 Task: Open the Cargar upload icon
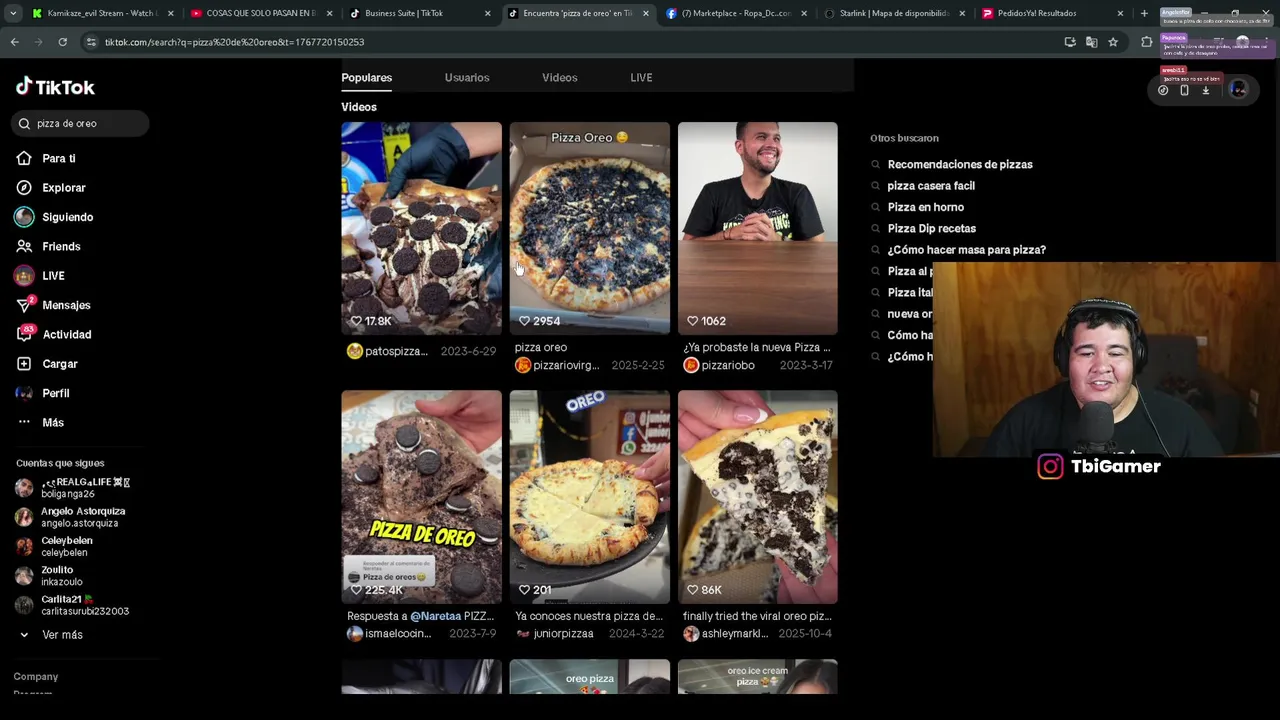point(24,364)
